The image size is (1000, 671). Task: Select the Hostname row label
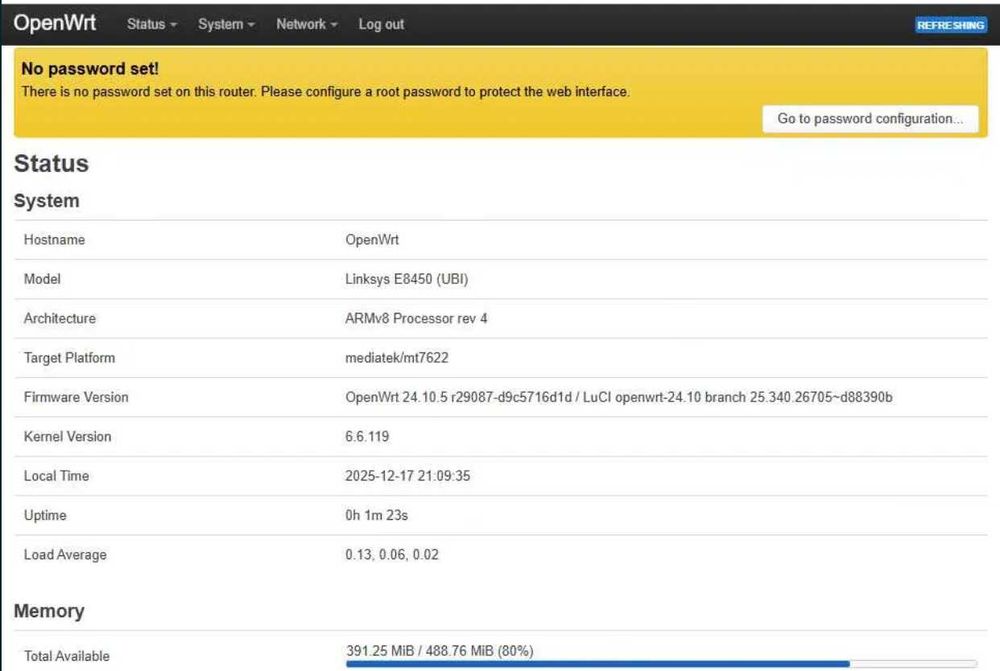(x=54, y=240)
